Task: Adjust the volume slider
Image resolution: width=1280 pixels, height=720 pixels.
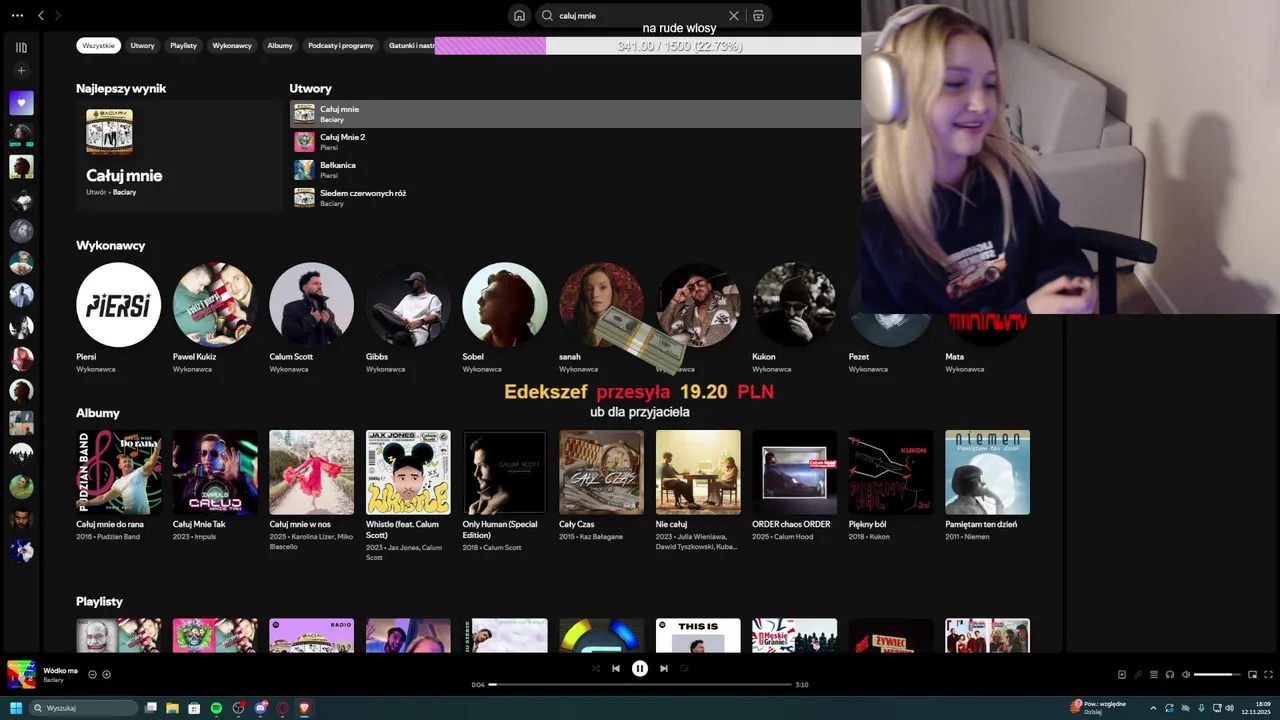Action: [1218, 674]
